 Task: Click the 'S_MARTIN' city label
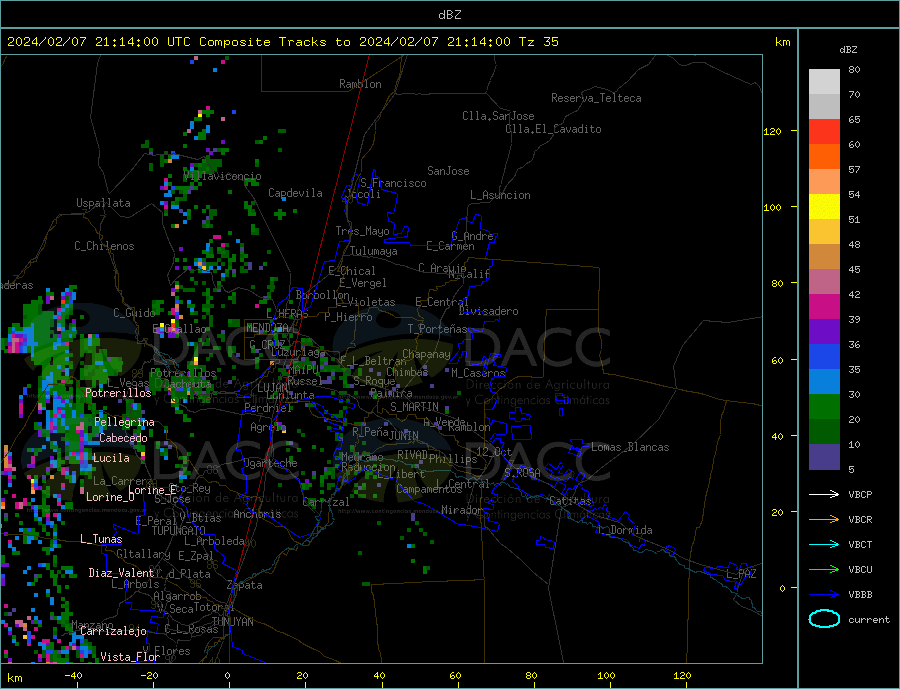coord(414,407)
